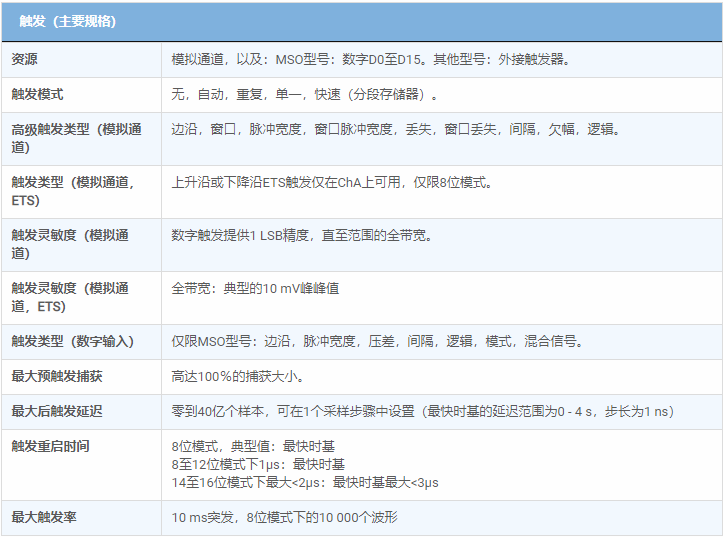
Task: Click the 触发重启时间 row label
Action: point(50,446)
